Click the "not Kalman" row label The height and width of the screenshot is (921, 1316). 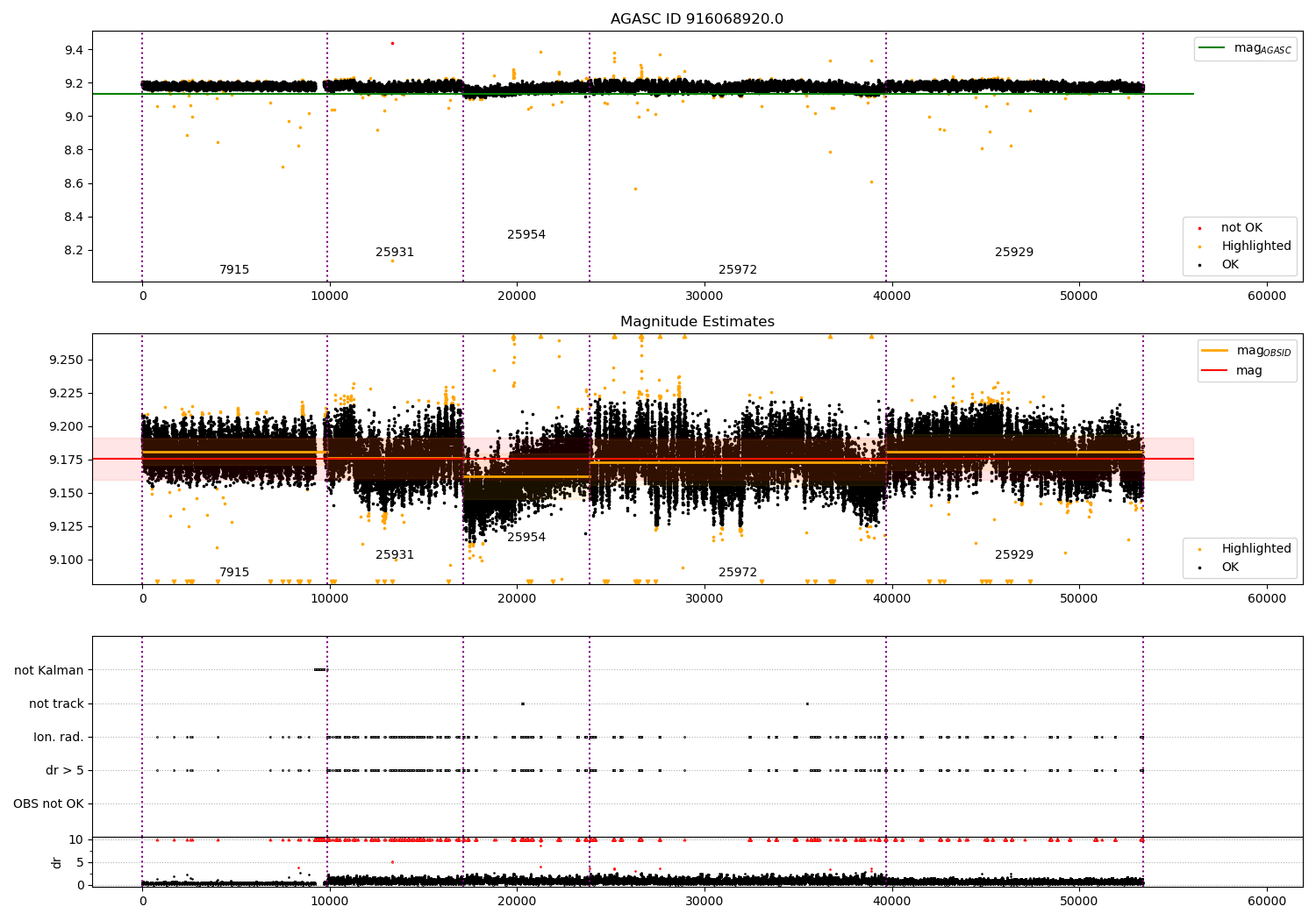49,671
